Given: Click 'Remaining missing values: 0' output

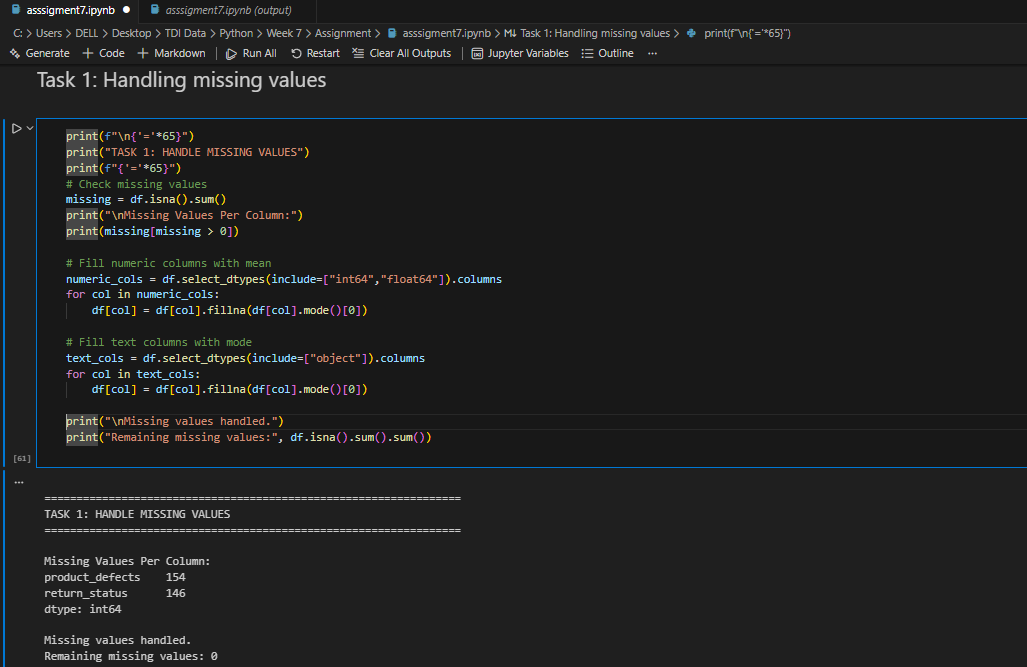Looking at the screenshot, I should (130, 656).
